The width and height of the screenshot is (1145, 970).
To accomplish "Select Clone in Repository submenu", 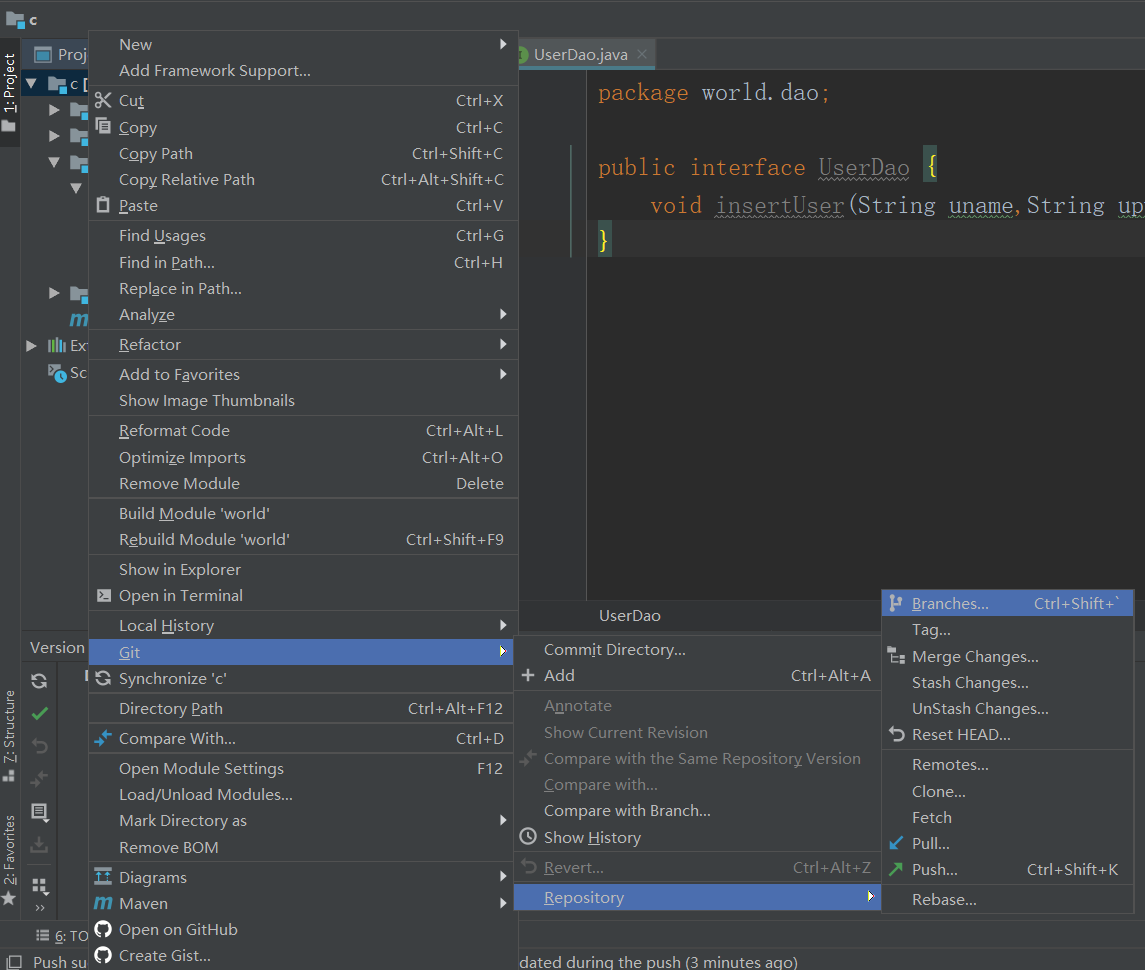I will point(1007,791).
